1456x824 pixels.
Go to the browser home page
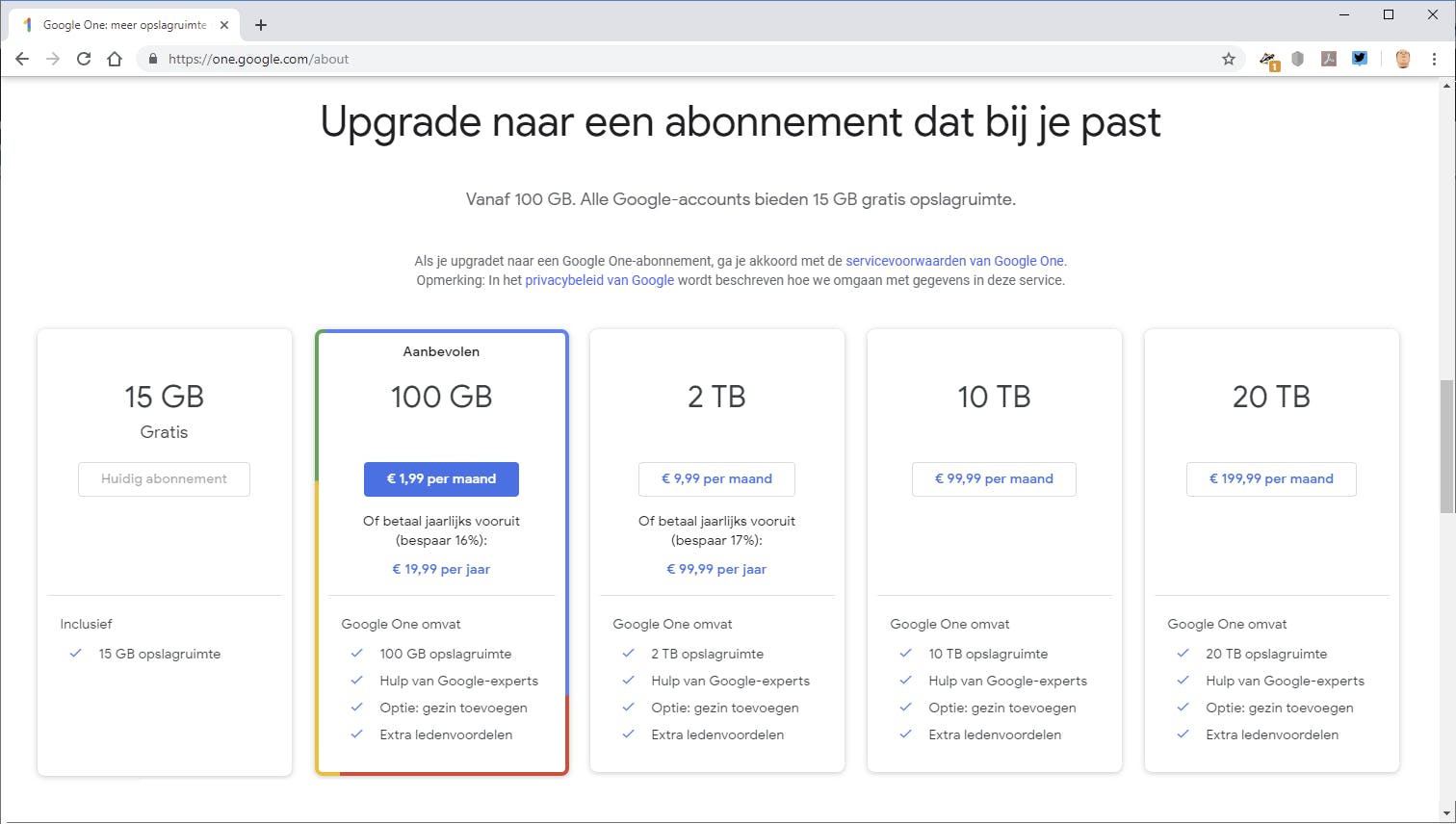[x=115, y=59]
